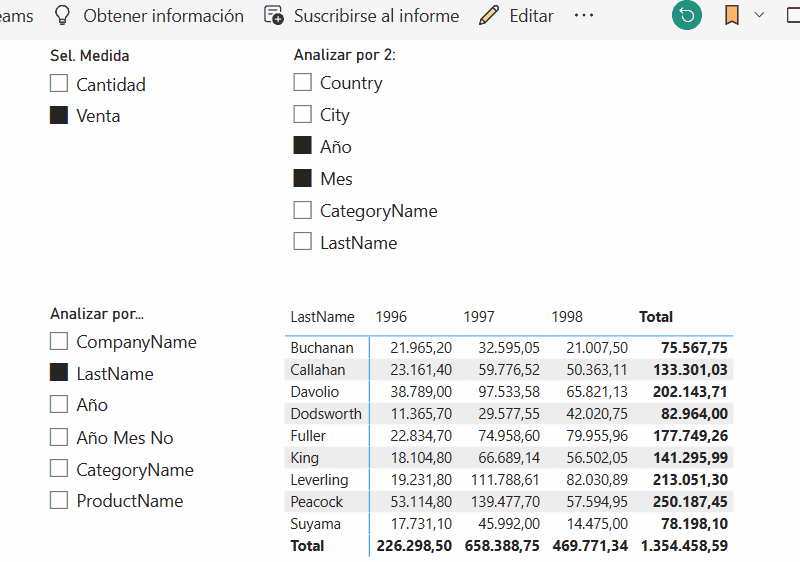The width and height of the screenshot is (800, 562).
Task: Click the green reset to default icon
Action: (687, 15)
